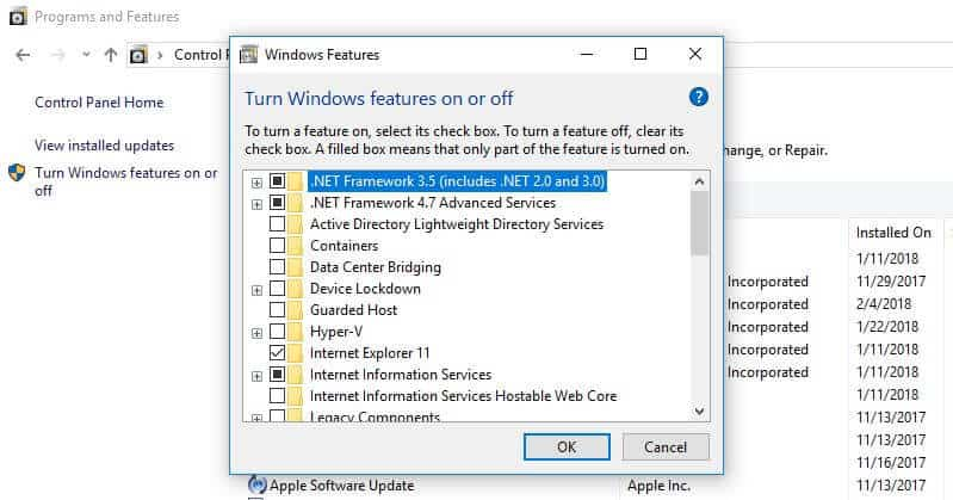The width and height of the screenshot is (953, 500).
Task: Click the Apple Software Update program icon
Action: coord(258,485)
